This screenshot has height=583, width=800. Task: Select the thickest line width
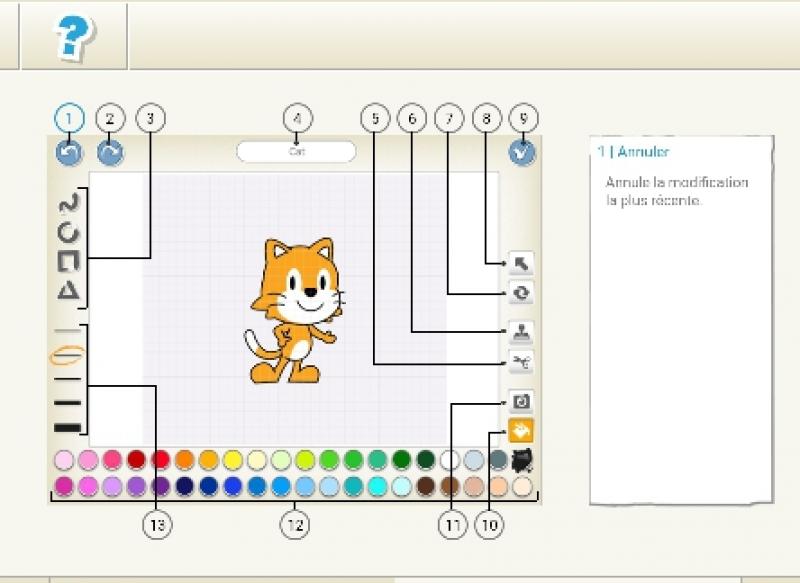pyautogui.click(x=68, y=427)
